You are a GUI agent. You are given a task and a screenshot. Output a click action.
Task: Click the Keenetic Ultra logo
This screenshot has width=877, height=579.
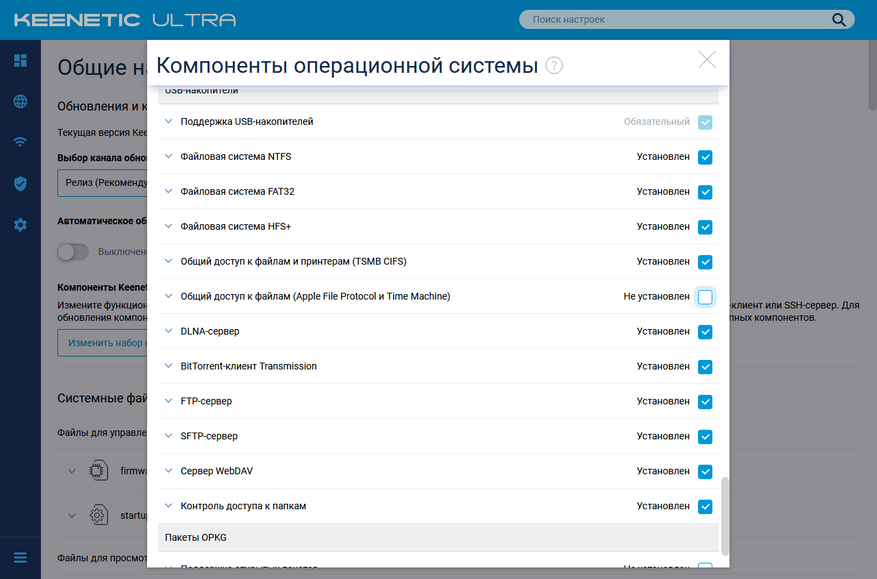[x=125, y=20]
